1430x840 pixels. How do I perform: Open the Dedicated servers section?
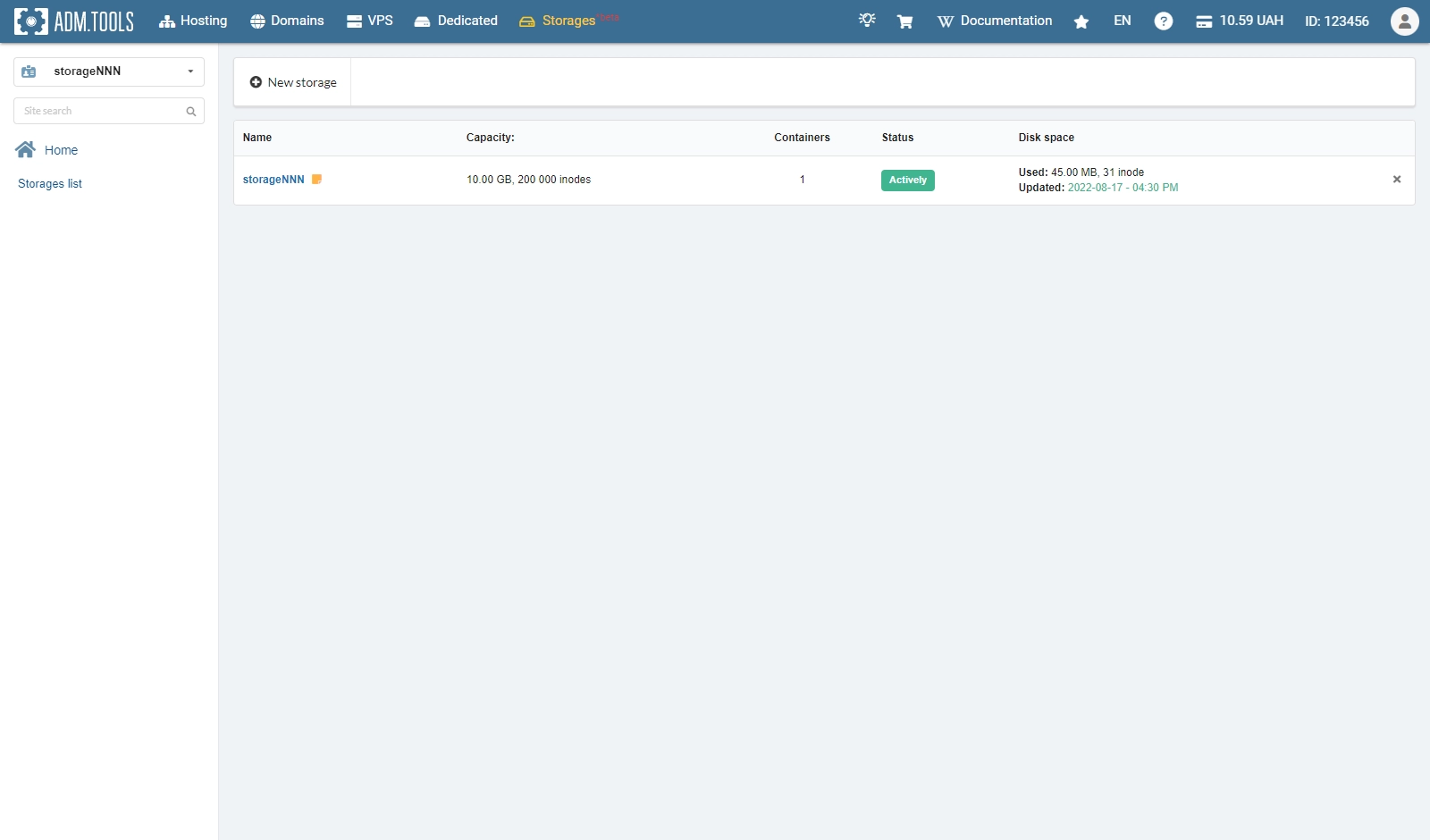[456, 21]
